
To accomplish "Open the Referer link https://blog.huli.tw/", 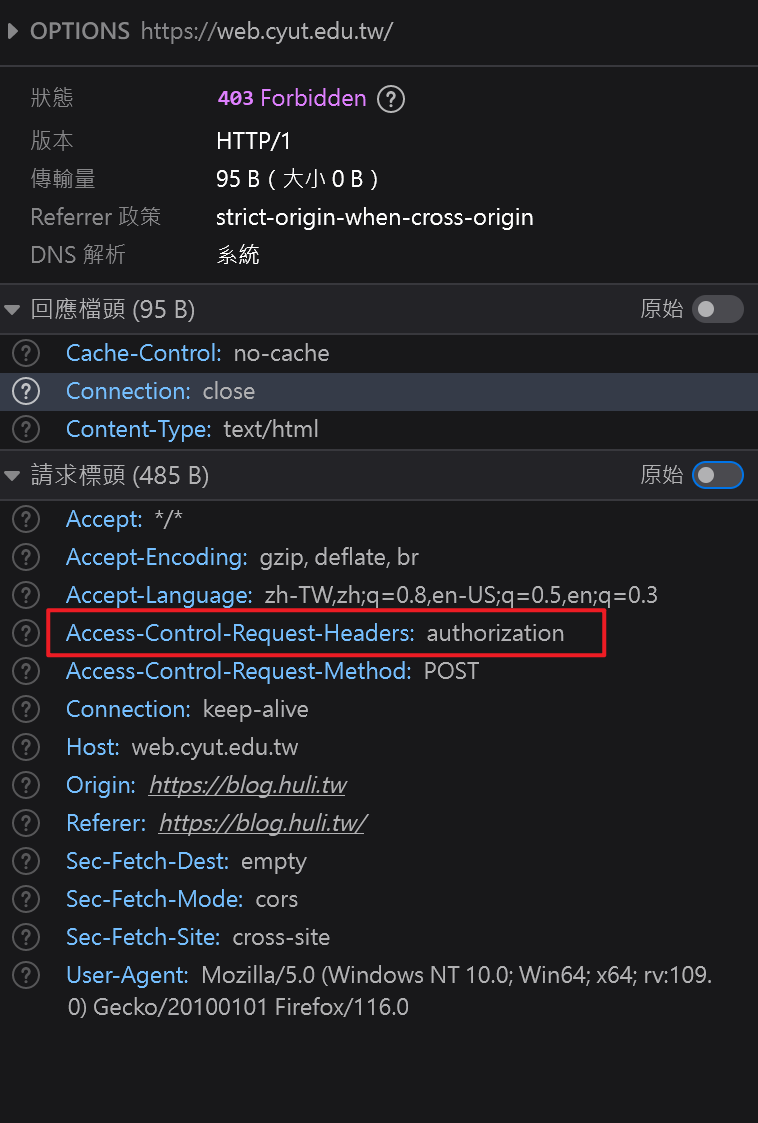I will 262,823.
